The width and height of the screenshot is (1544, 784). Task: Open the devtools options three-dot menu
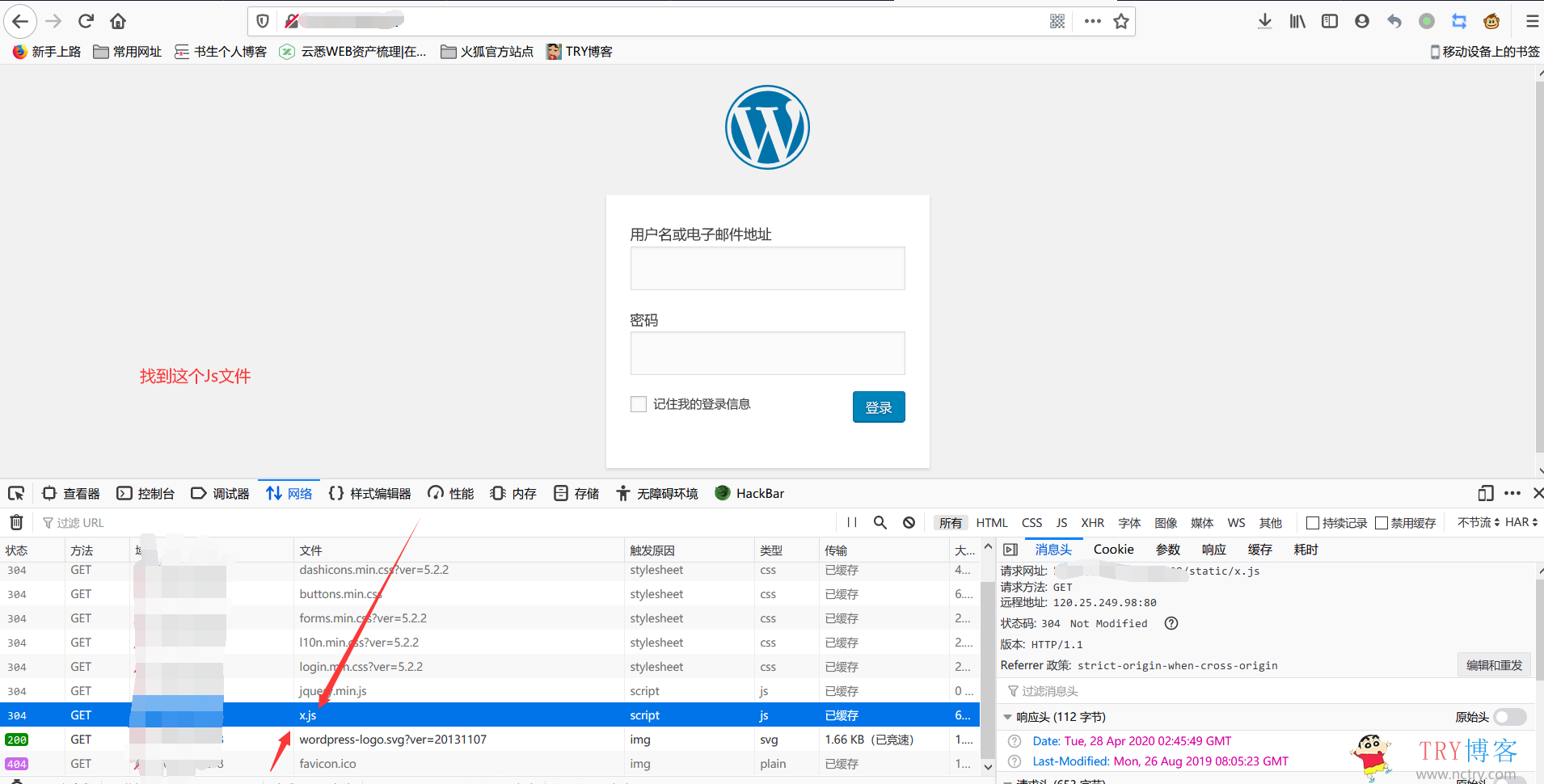coord(1512,493)
